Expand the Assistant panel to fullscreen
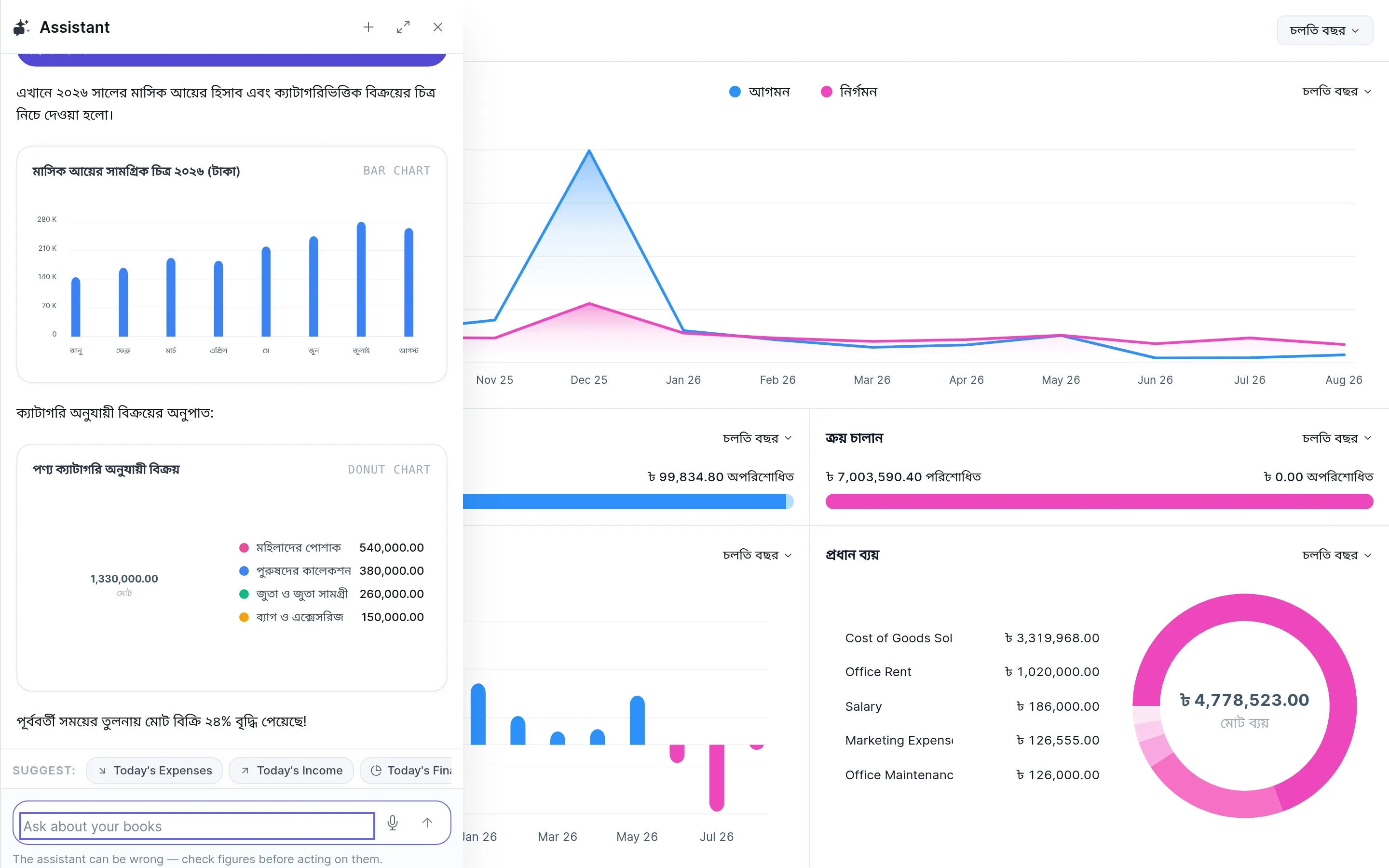Viewport: 1389px width, 868px height. [404, 27]
